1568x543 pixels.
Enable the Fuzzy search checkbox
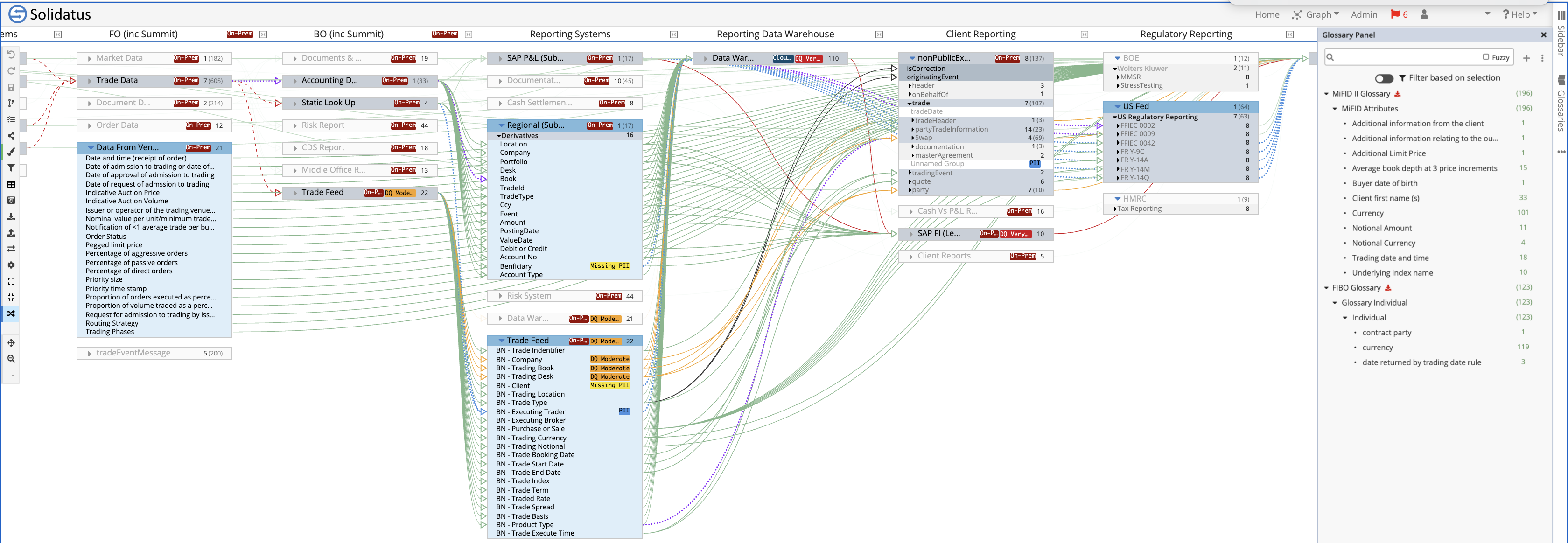coord(1486,57)
